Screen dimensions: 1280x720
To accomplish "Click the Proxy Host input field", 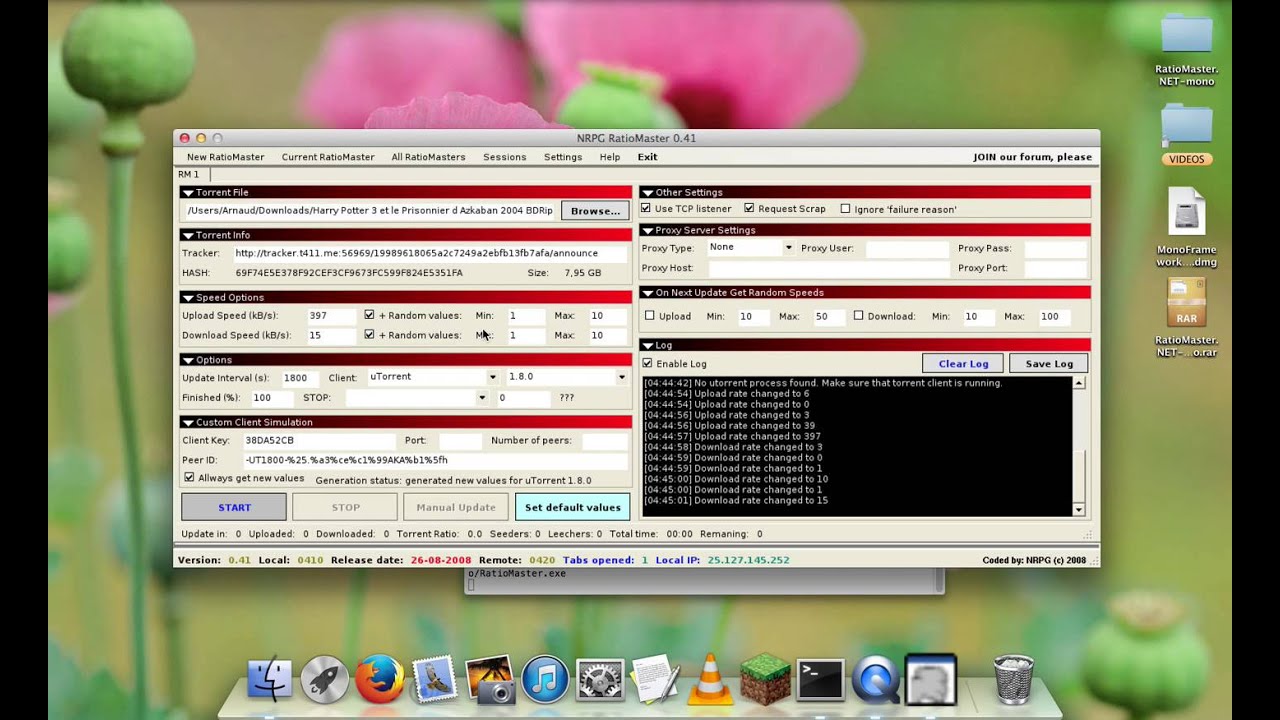I will tap(828, 268).
